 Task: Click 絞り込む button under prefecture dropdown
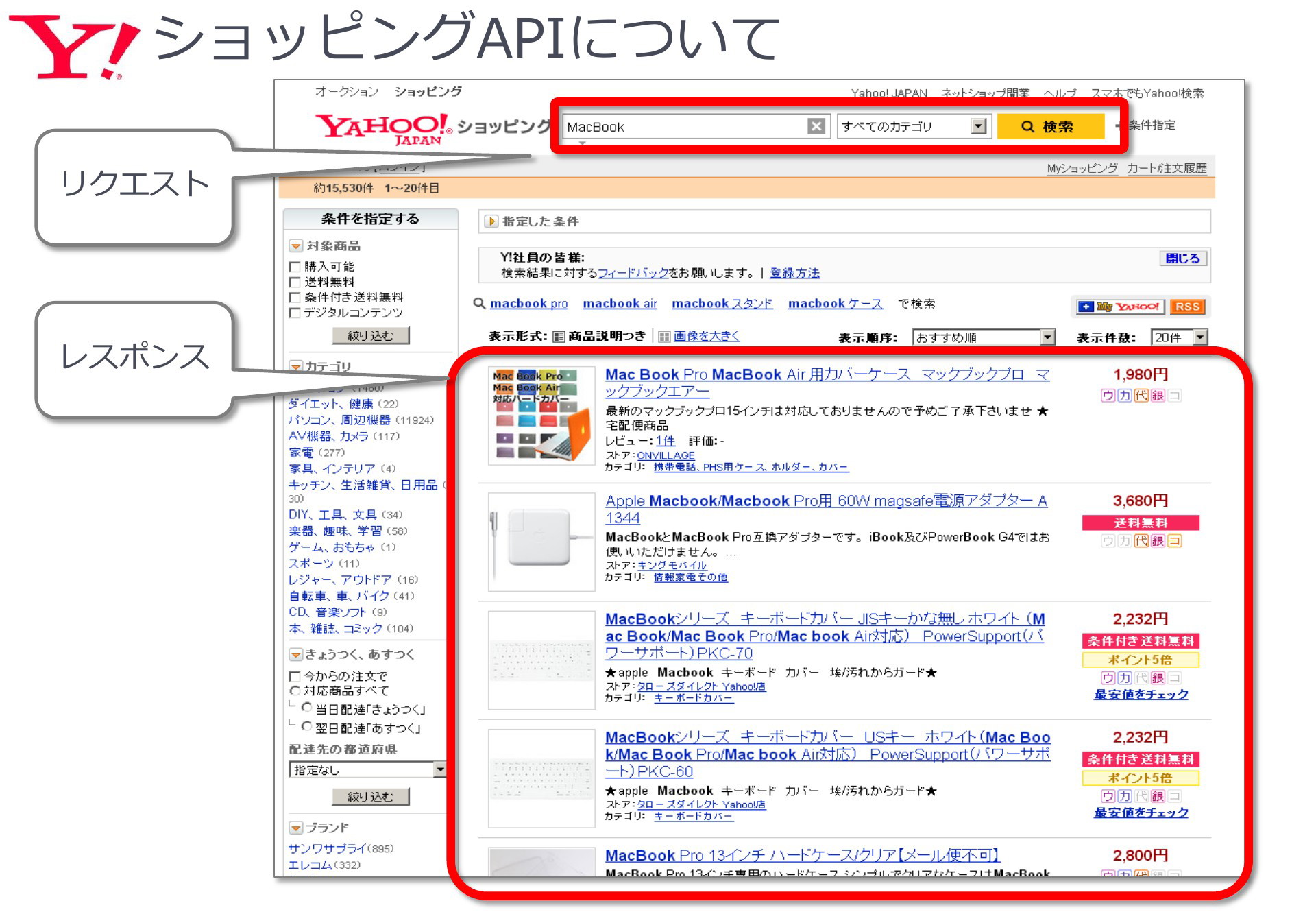(x=370, y=796)
